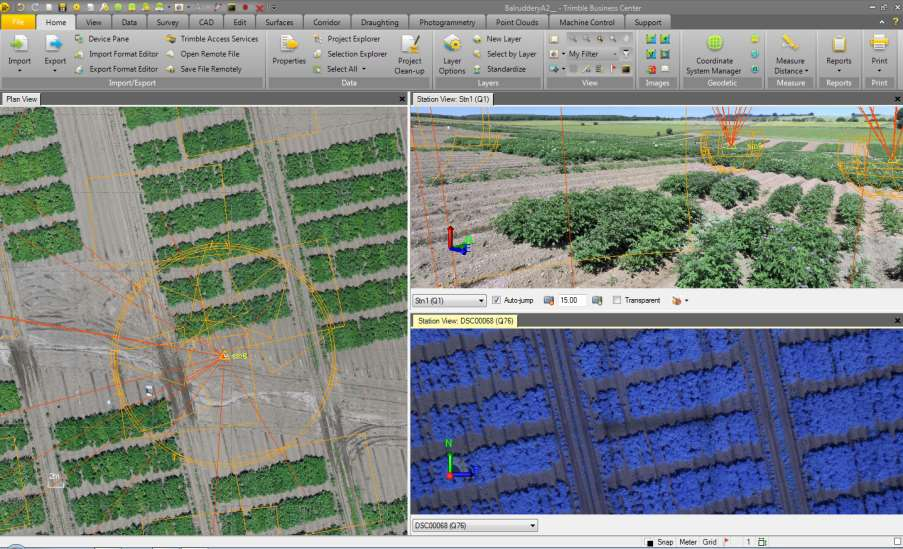Open the Device Pane
Viewport: 903px width, 549px height.
pyautogui.click(x=102, y=39)
